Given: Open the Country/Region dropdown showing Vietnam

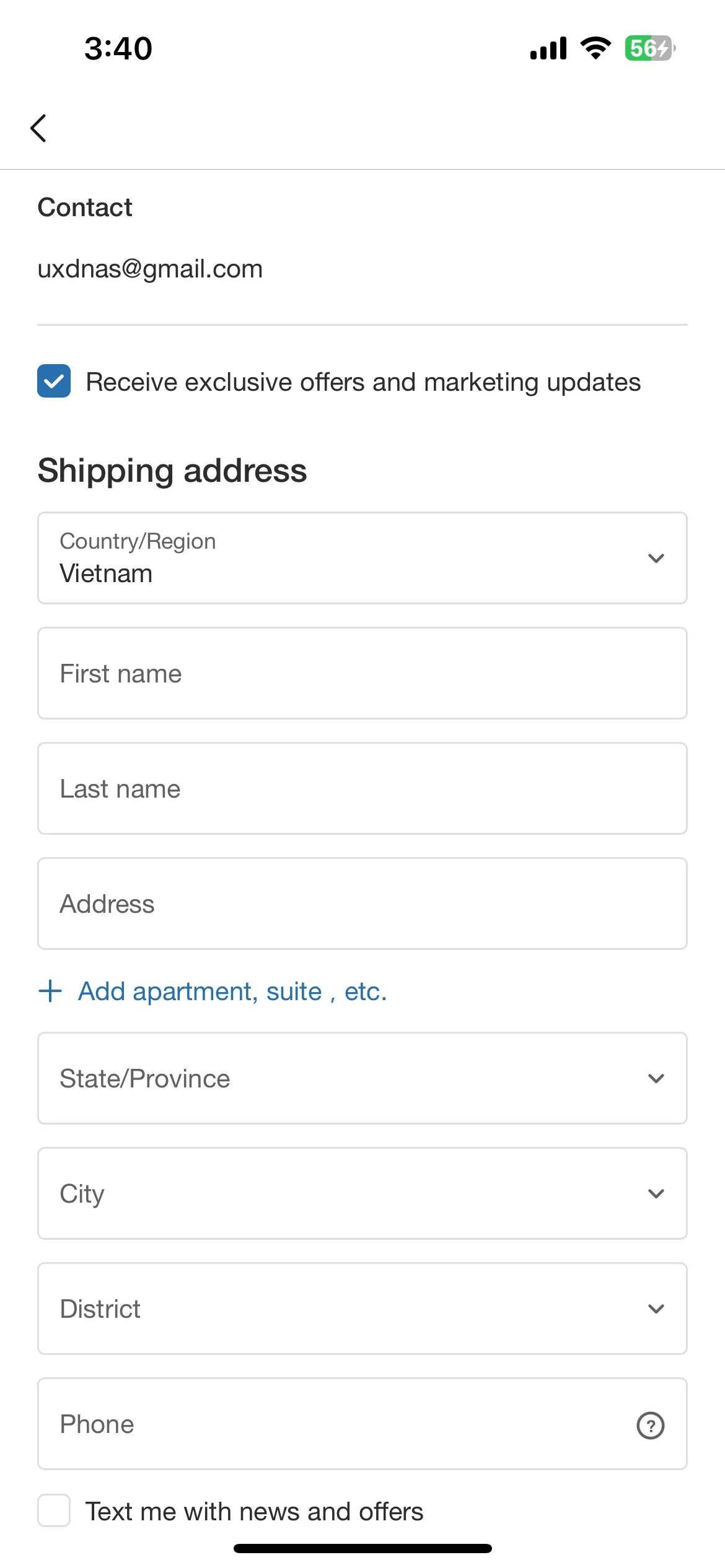Looking at the screenshot, I should (x=362, y=558).
